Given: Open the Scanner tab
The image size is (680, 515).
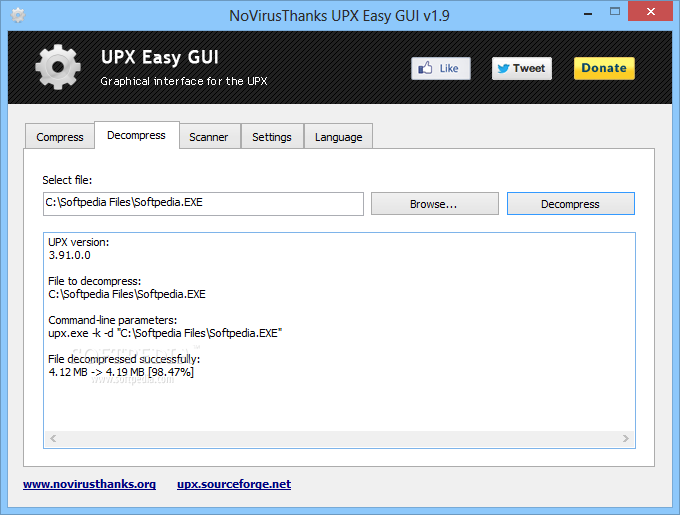Looking at the screenshot, I should 209,137.
